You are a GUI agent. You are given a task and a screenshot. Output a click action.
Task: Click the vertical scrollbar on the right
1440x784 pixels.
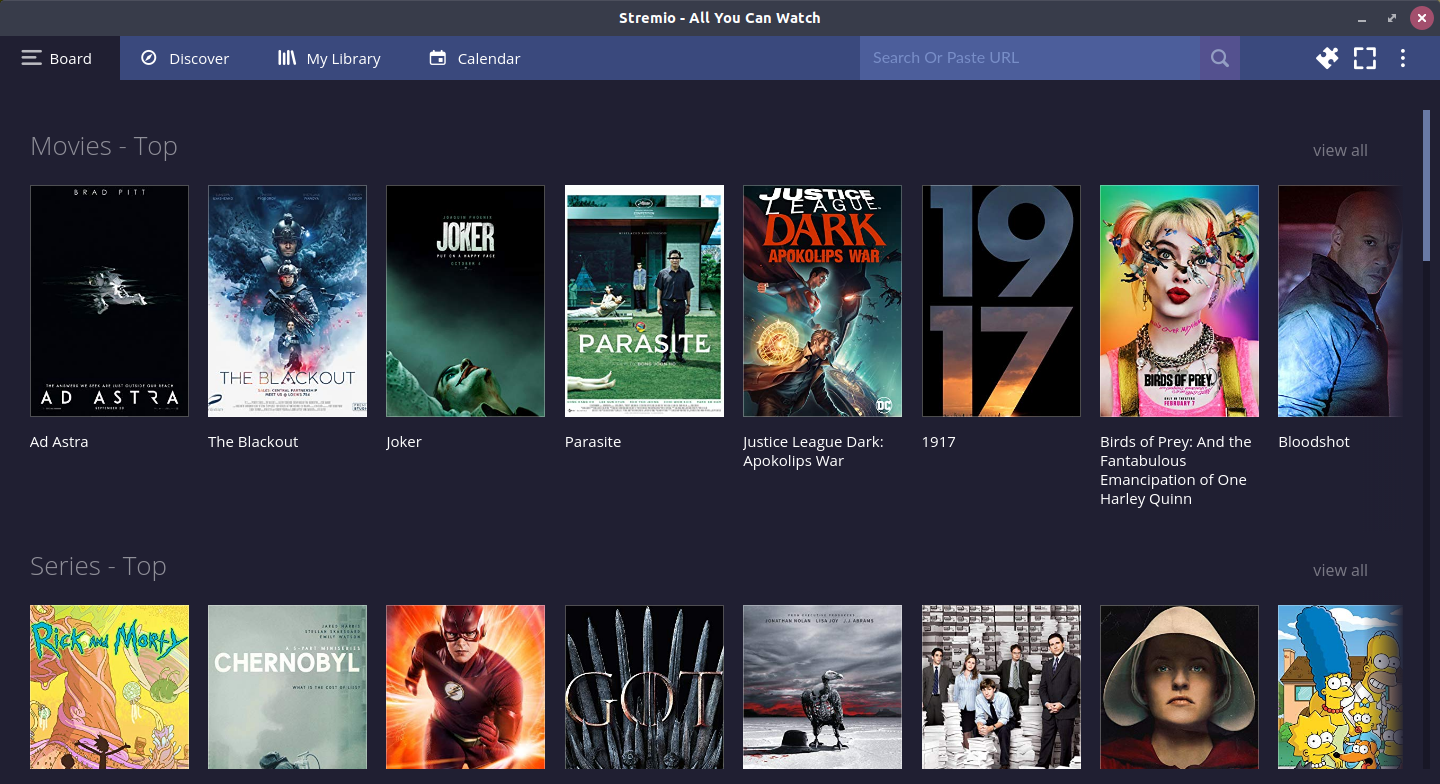[x=1427, y=185]
